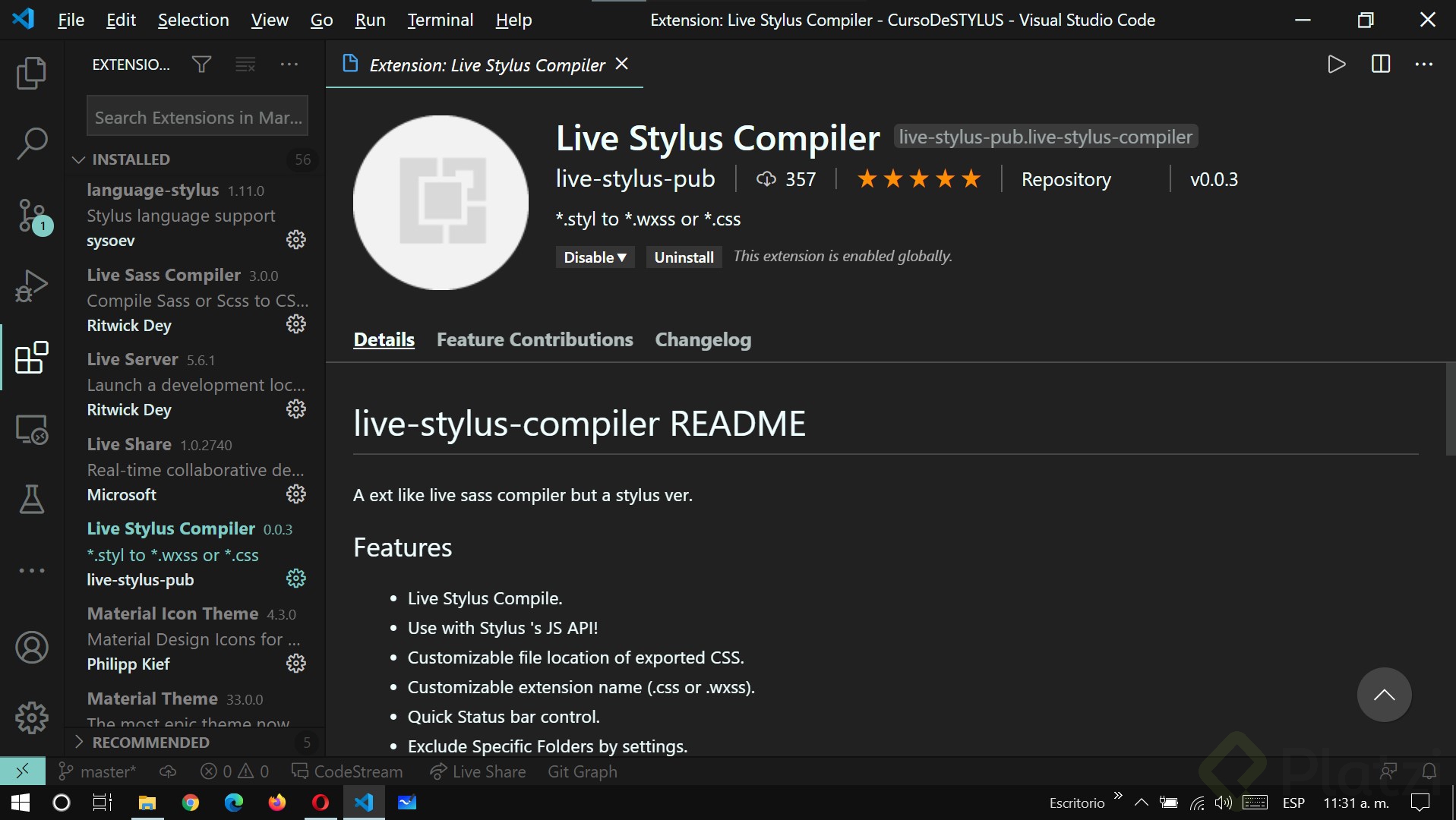
Task: Launch Firefox from the taskbar
Action: [276, 803]
